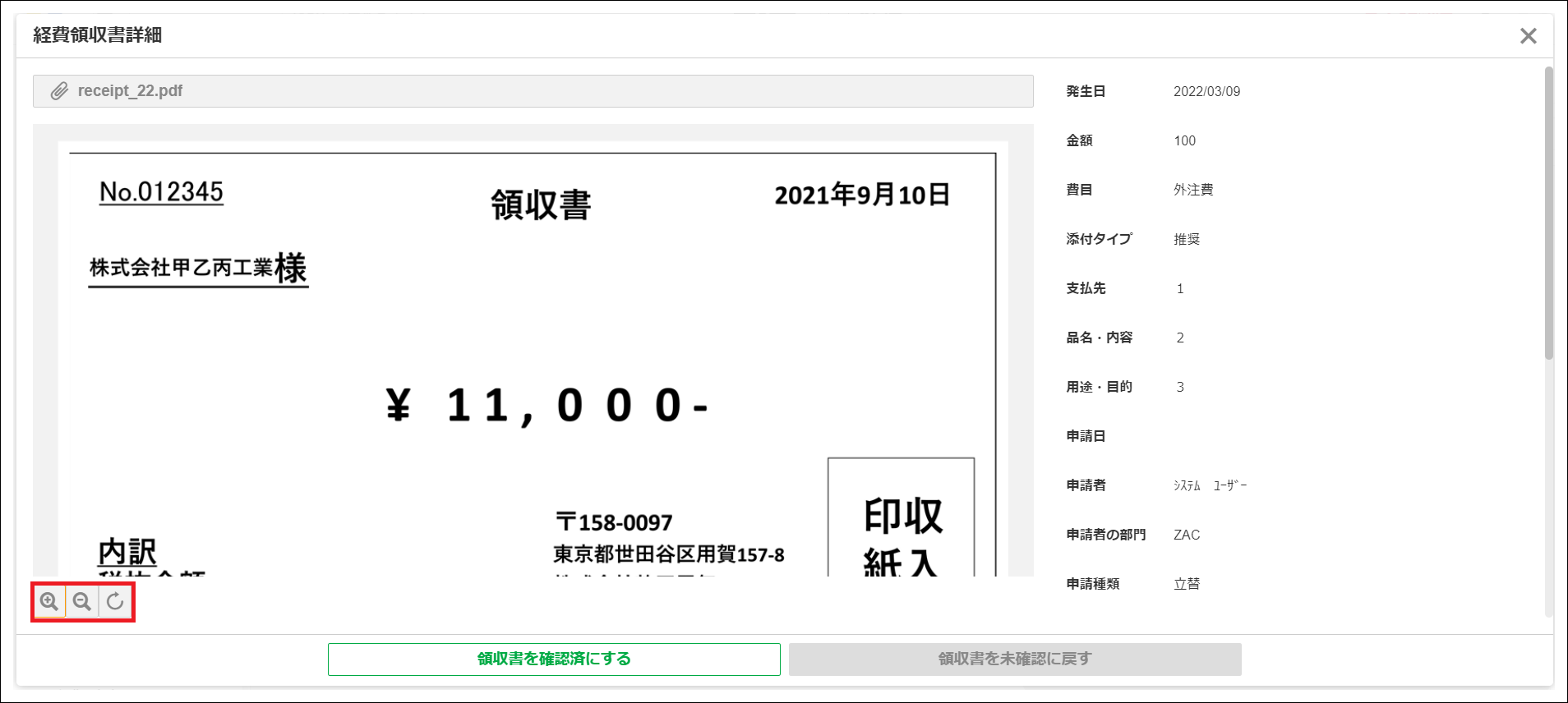The height and width of the screenshot is (703, 1568).
Task: Click the 収入印紙 stamp box on the receipt
Action: (x=901, y=519)
